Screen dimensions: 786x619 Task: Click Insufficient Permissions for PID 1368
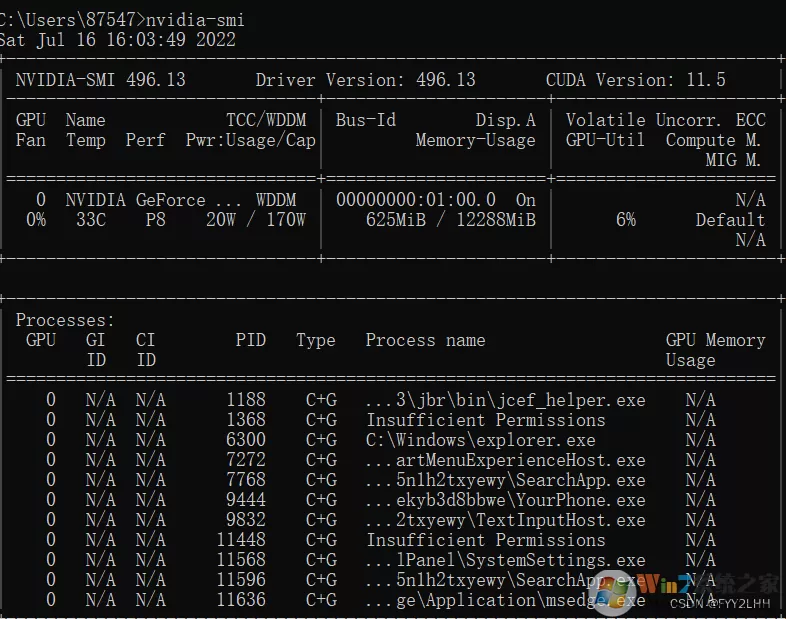485,420
